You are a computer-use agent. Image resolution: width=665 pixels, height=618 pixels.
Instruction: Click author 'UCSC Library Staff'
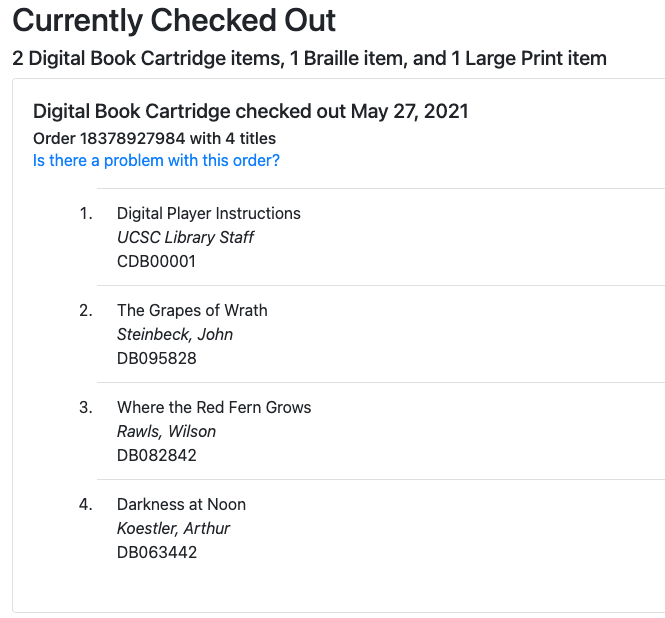pos(185,237)
